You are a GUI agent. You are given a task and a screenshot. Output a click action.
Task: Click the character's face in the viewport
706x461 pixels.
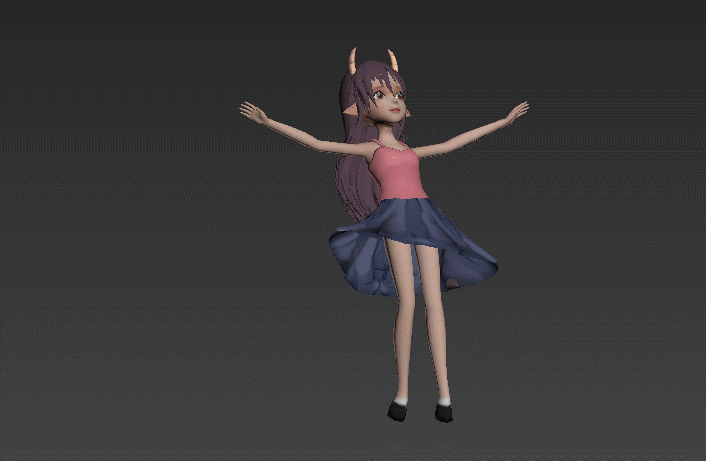point(389,102)
